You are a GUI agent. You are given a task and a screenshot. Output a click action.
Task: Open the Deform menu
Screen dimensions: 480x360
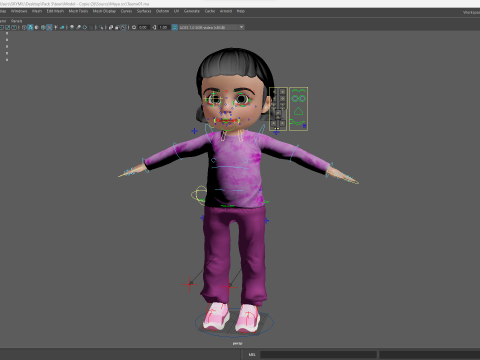[x=162, y=11]
